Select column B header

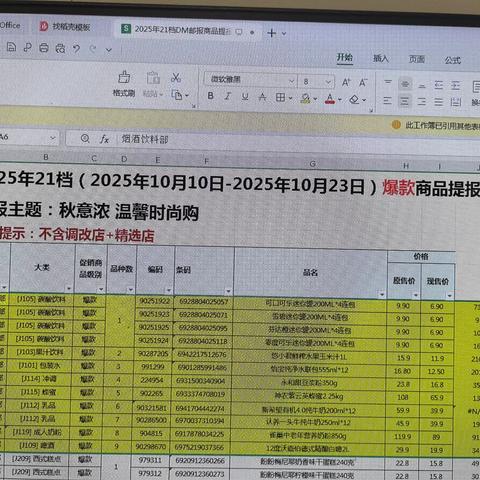click(x=46, y=157)
